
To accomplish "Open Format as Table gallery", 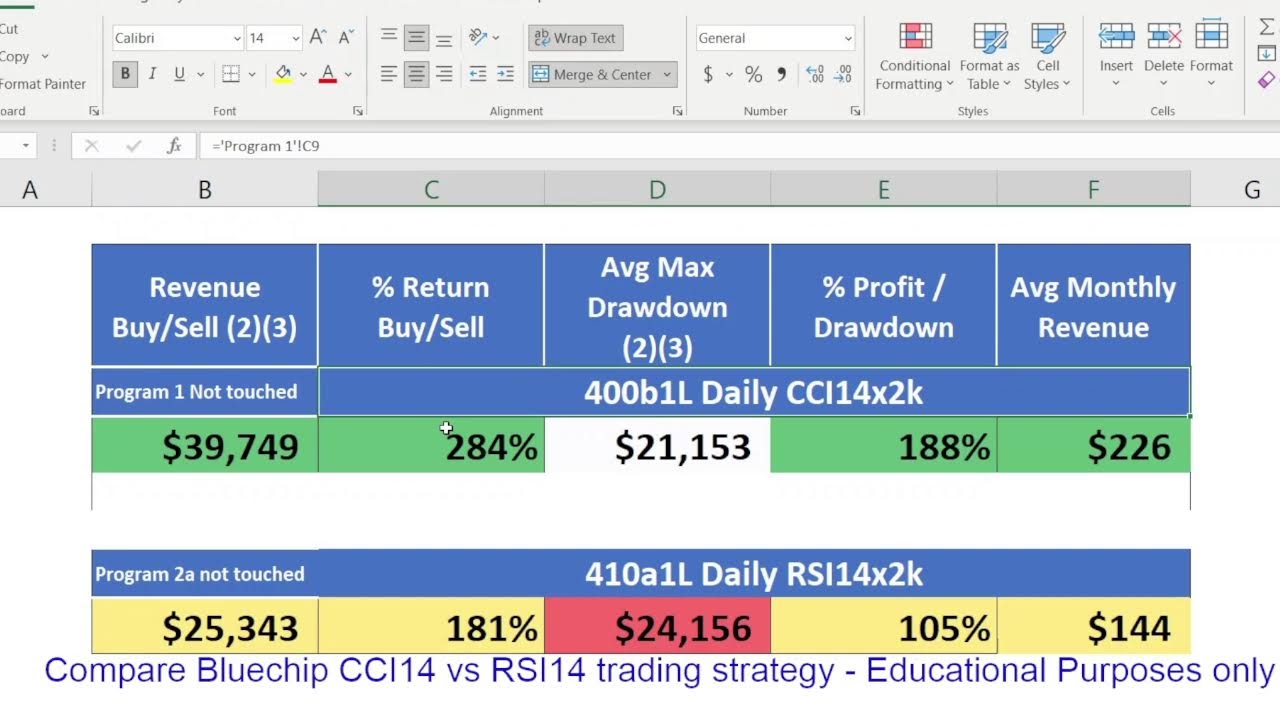I will point(989,58).
